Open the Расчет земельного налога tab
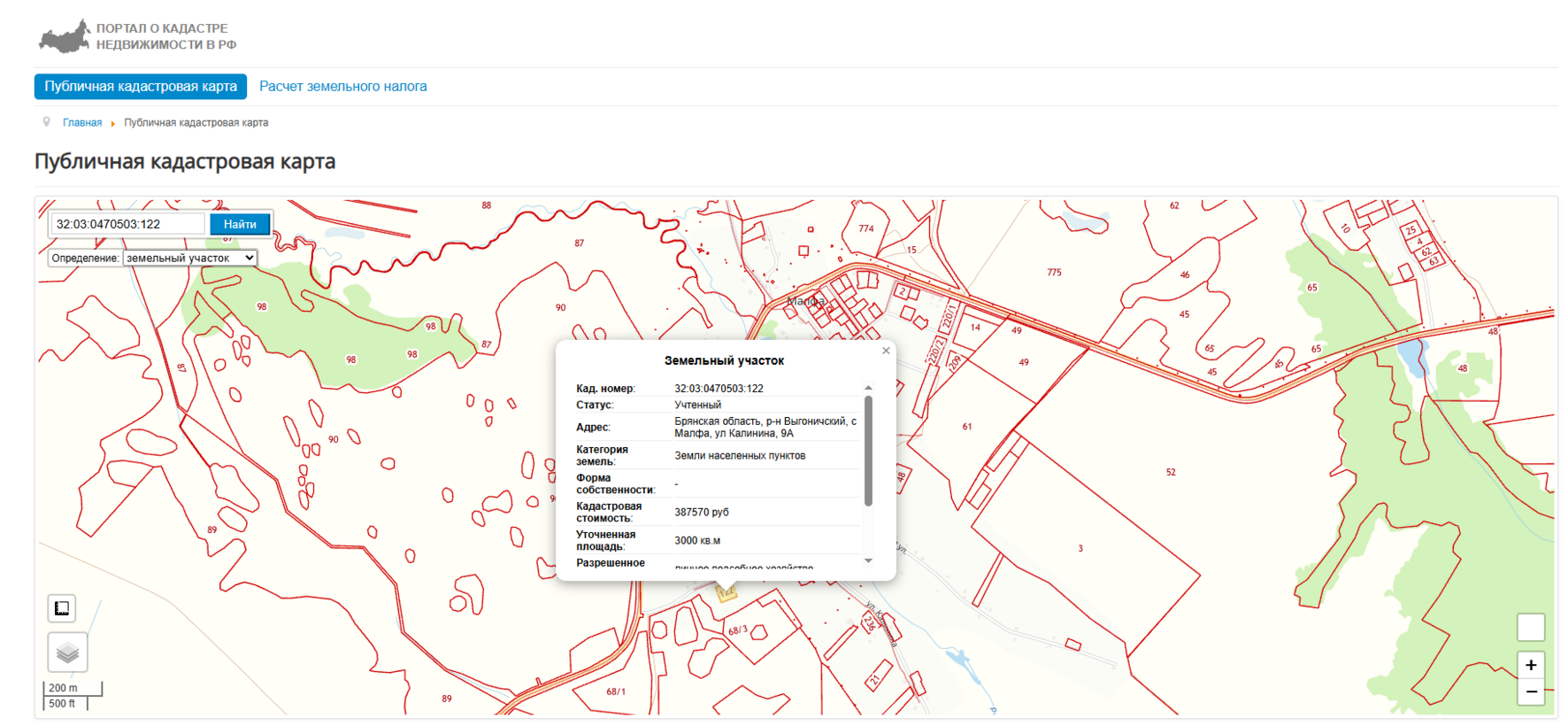This screenshot has width=1568, height=726. [342, 87]
